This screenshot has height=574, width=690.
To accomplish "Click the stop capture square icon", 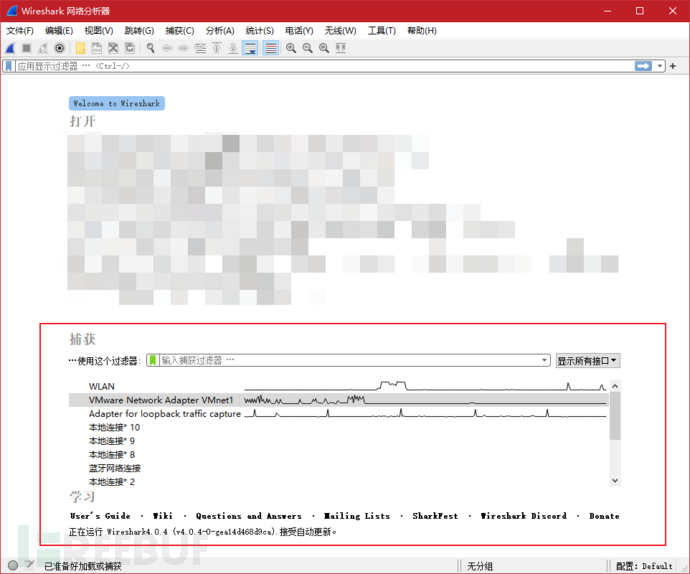I will click(26, 48).
